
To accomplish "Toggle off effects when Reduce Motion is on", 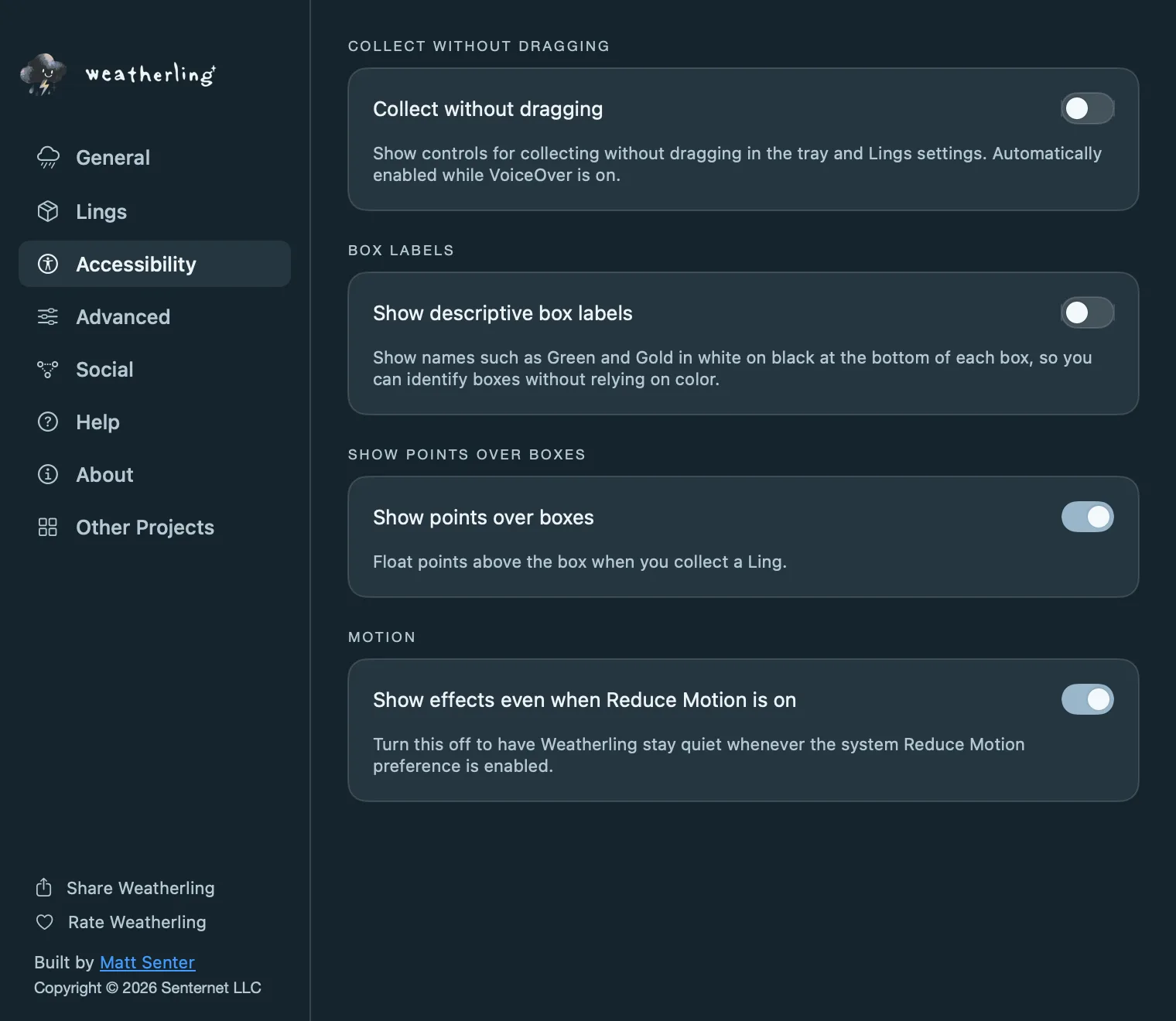I will click(1087, 699).
